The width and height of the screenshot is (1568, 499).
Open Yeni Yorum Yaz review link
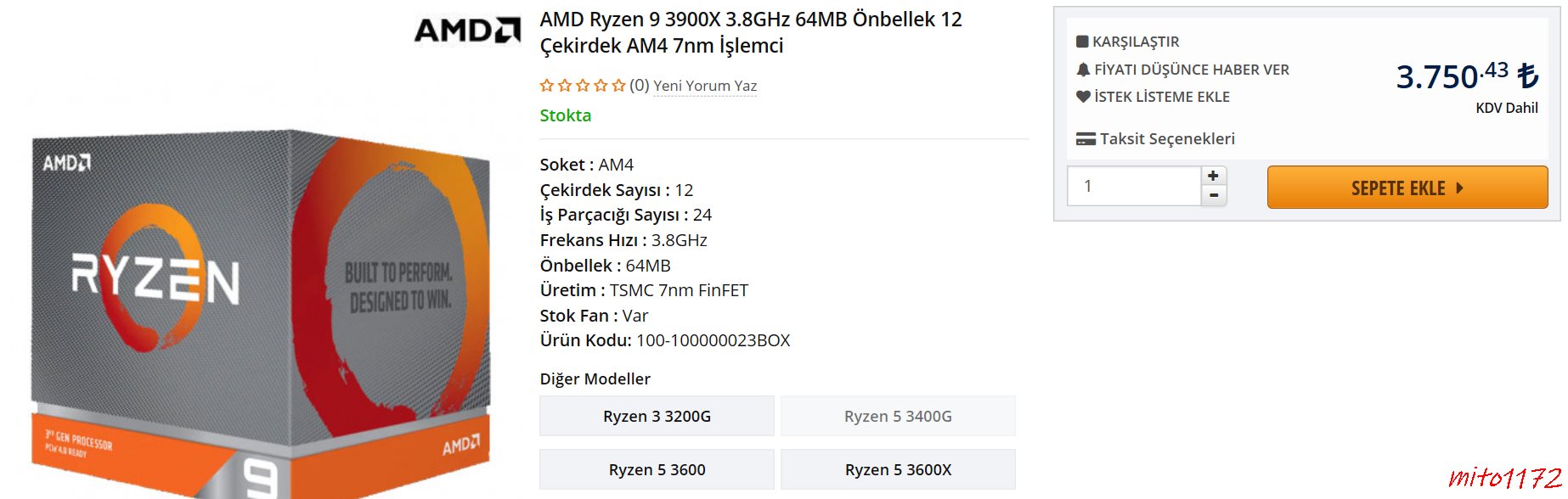tap(705, 86)
